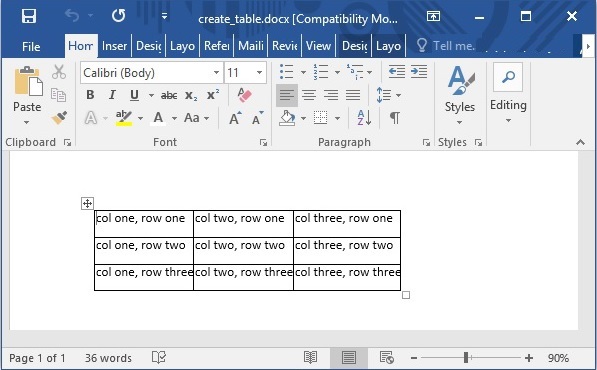Open the View ribbon tab

tap(318, 46)
